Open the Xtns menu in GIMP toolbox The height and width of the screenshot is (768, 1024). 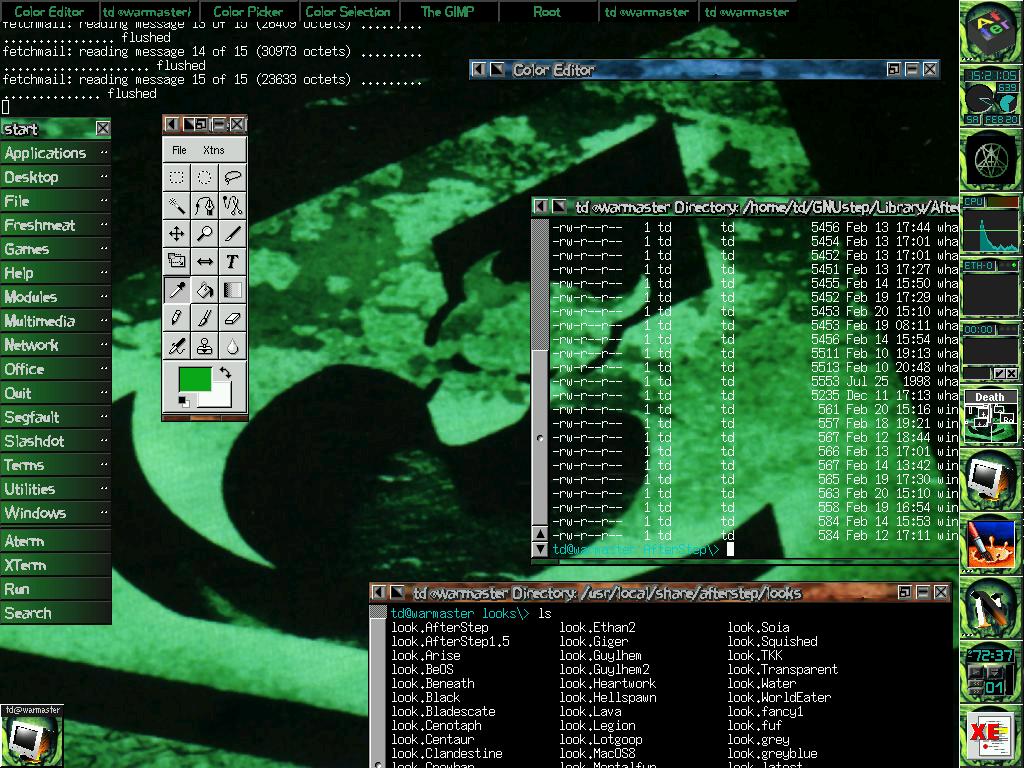pos(214,150)
